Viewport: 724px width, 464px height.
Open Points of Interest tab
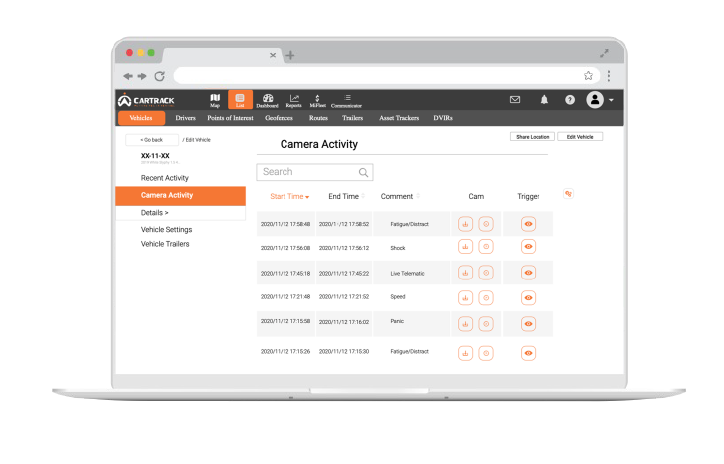point(230,118)
